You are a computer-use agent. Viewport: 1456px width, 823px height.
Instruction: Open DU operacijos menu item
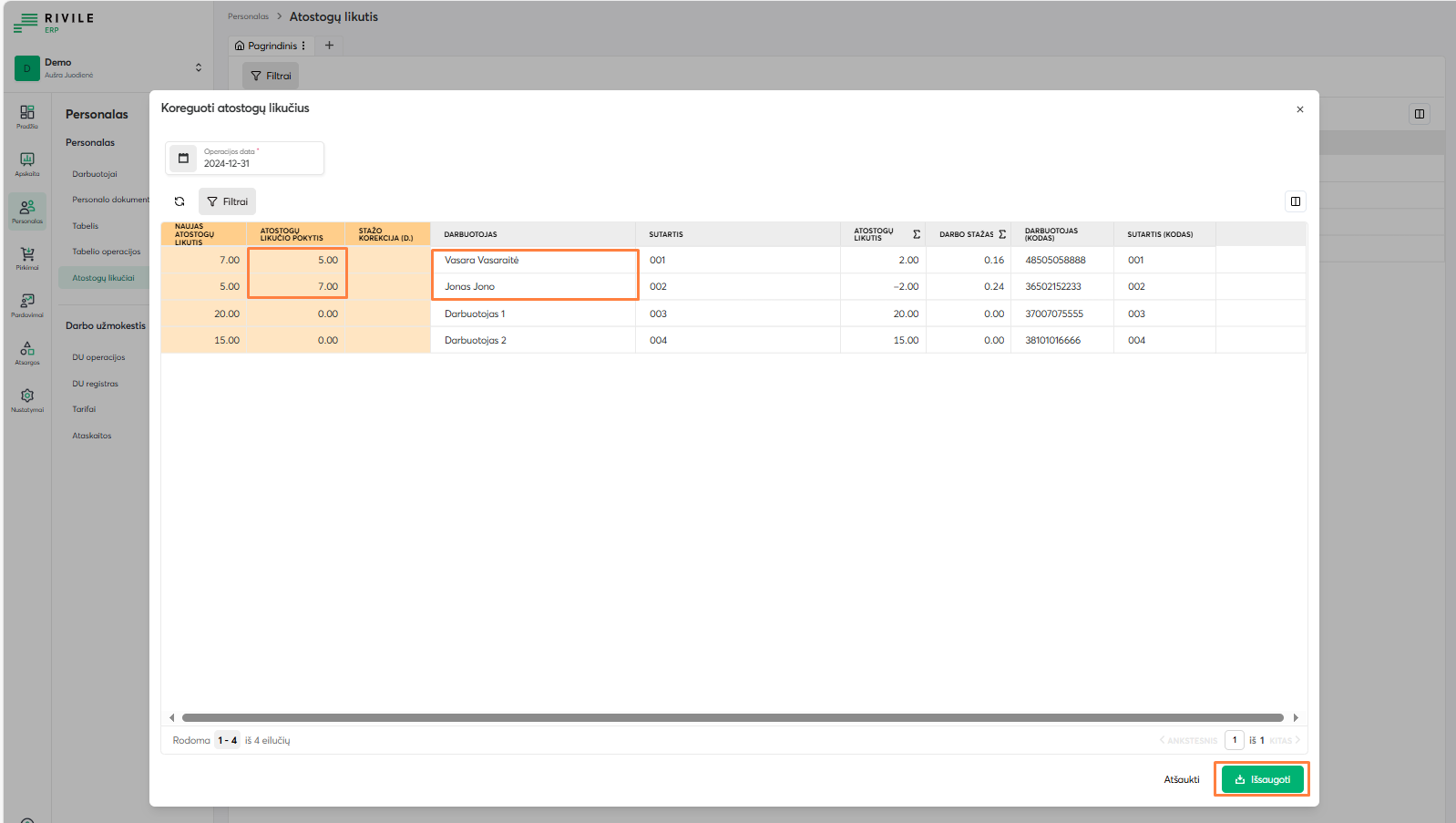98,357
